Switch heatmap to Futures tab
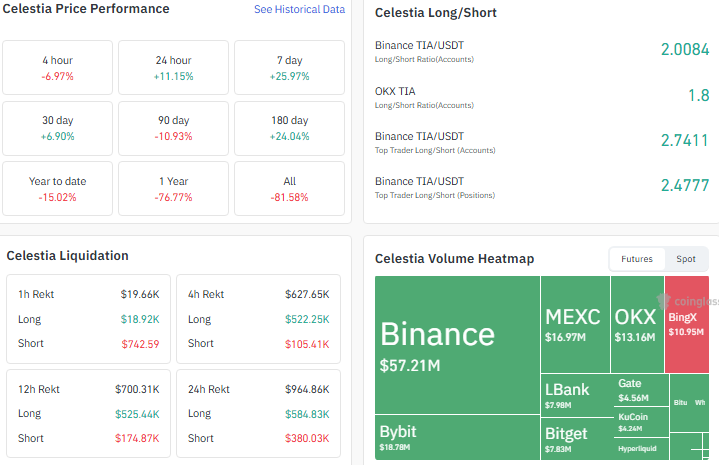This screenshot has height=465, width=719. click(636, 259)
